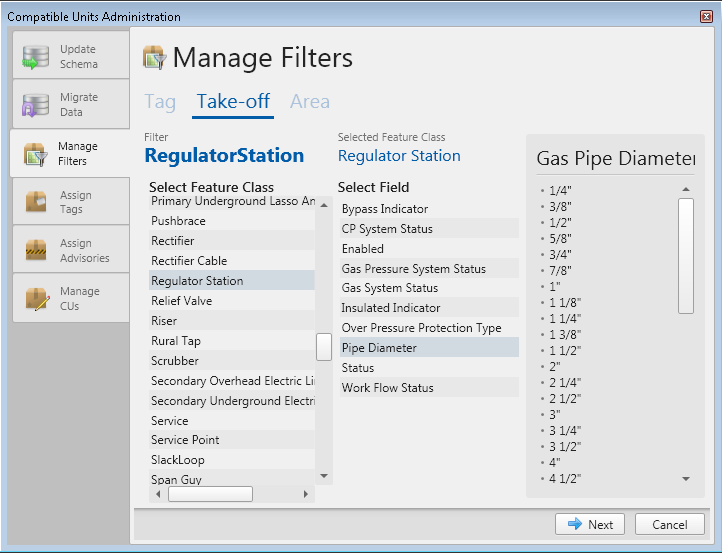
Task: Click the Update Schema database icon
Action: point(36,57)
